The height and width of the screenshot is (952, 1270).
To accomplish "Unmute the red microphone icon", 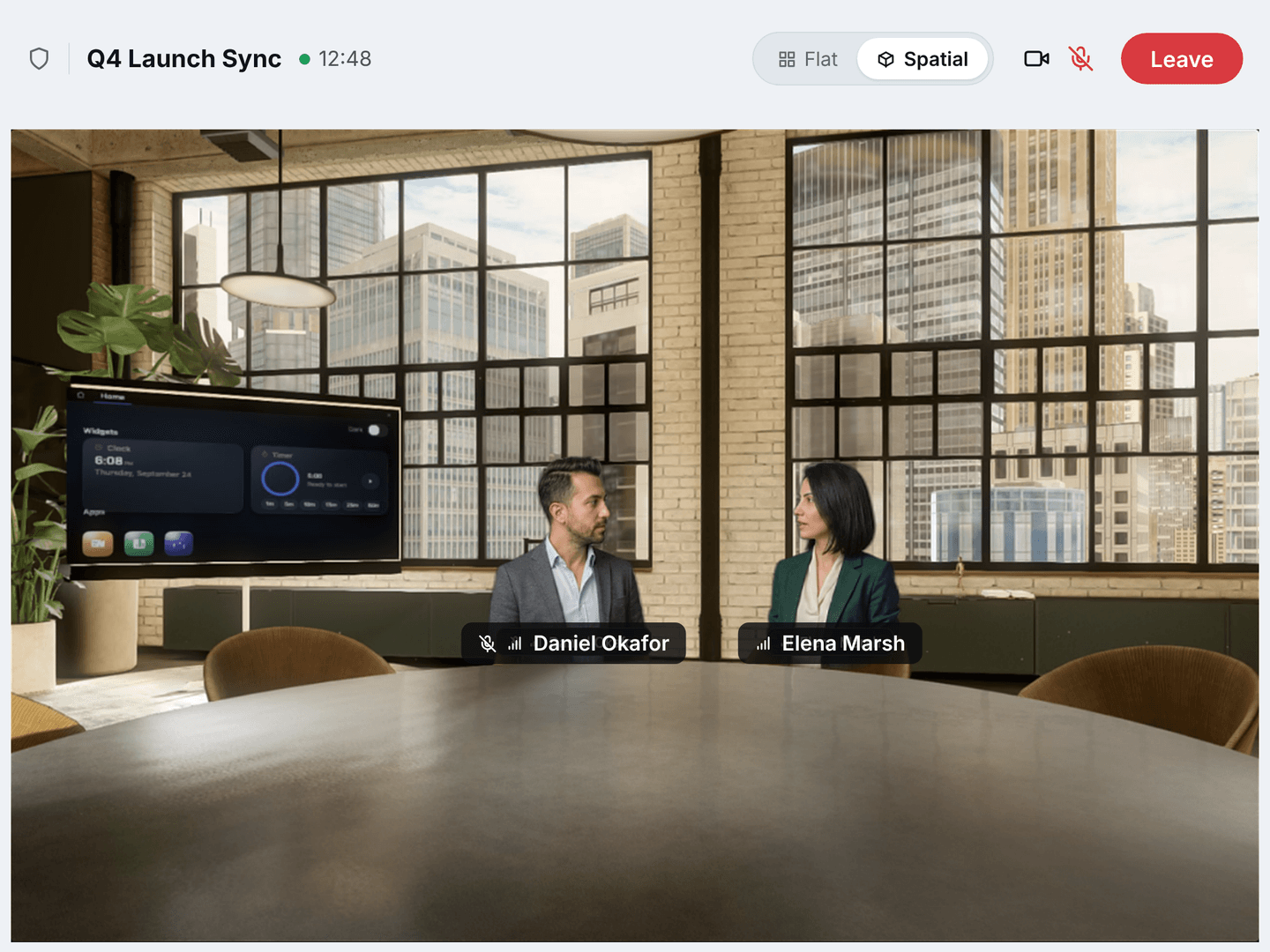I will (x=1080, y=59).
